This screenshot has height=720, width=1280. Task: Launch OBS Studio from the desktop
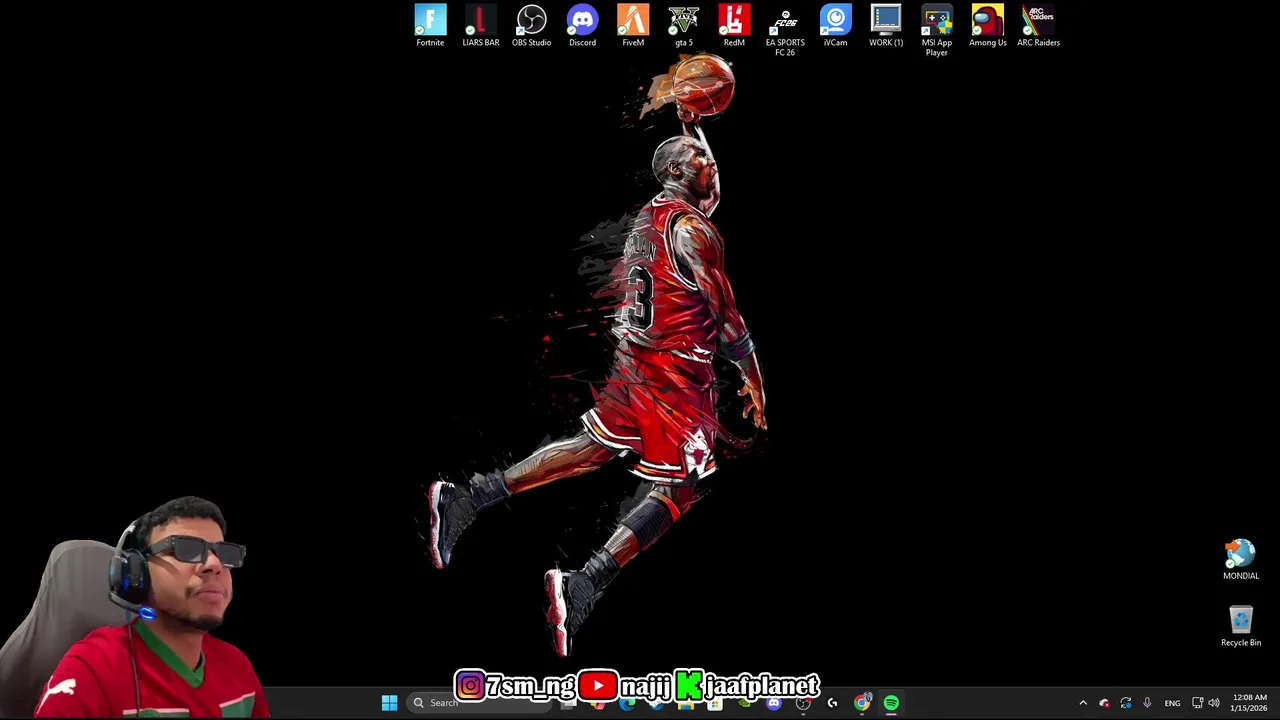point(531,26)
